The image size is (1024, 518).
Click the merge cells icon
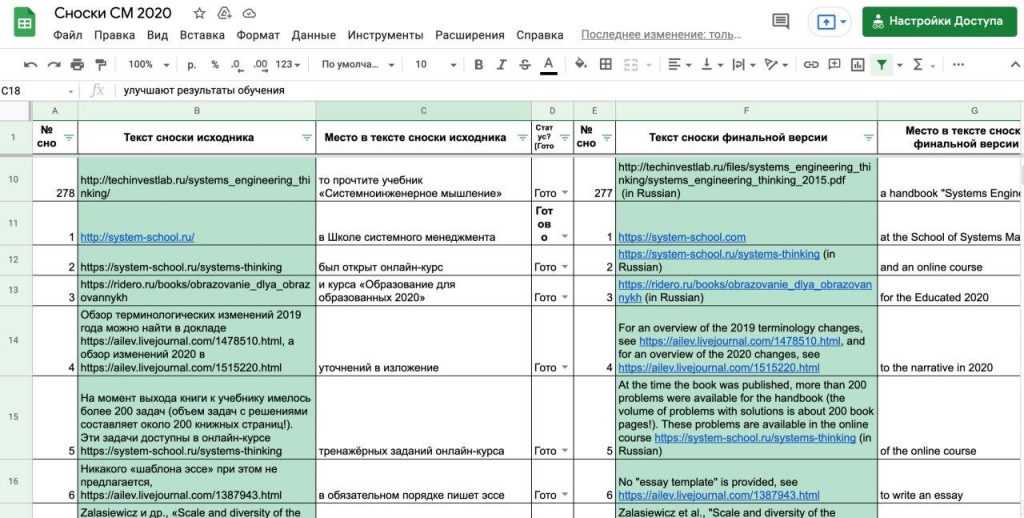coord(630,65)
